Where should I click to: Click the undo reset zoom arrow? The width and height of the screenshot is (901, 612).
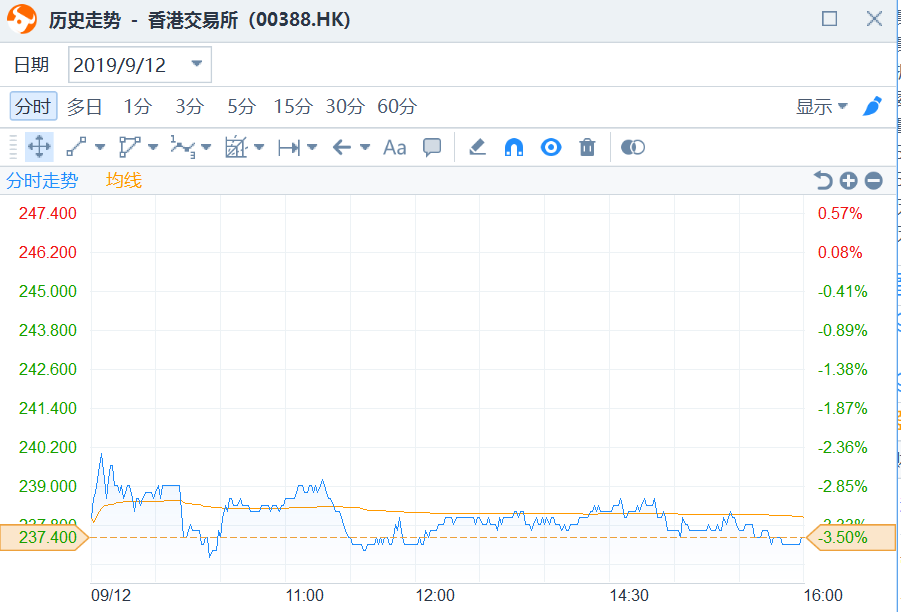tap(823, 180)
